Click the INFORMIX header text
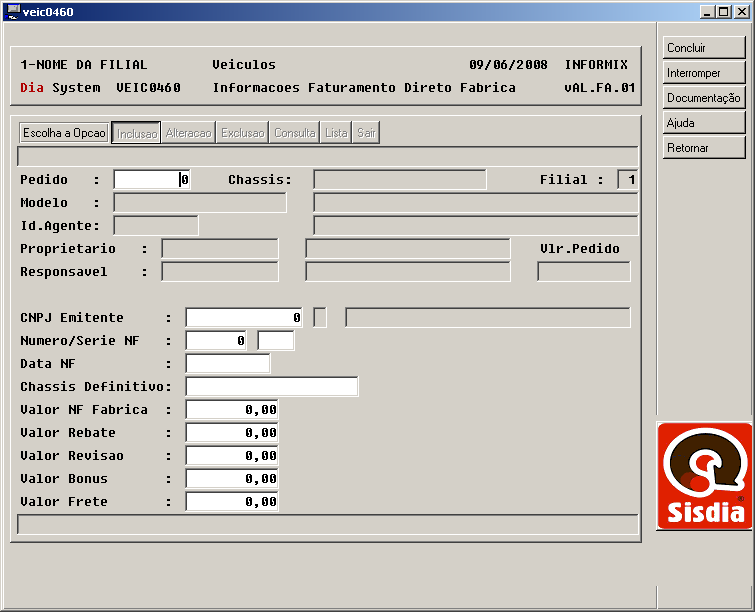This screenshot has width=755, height=612. coord(596,65)
